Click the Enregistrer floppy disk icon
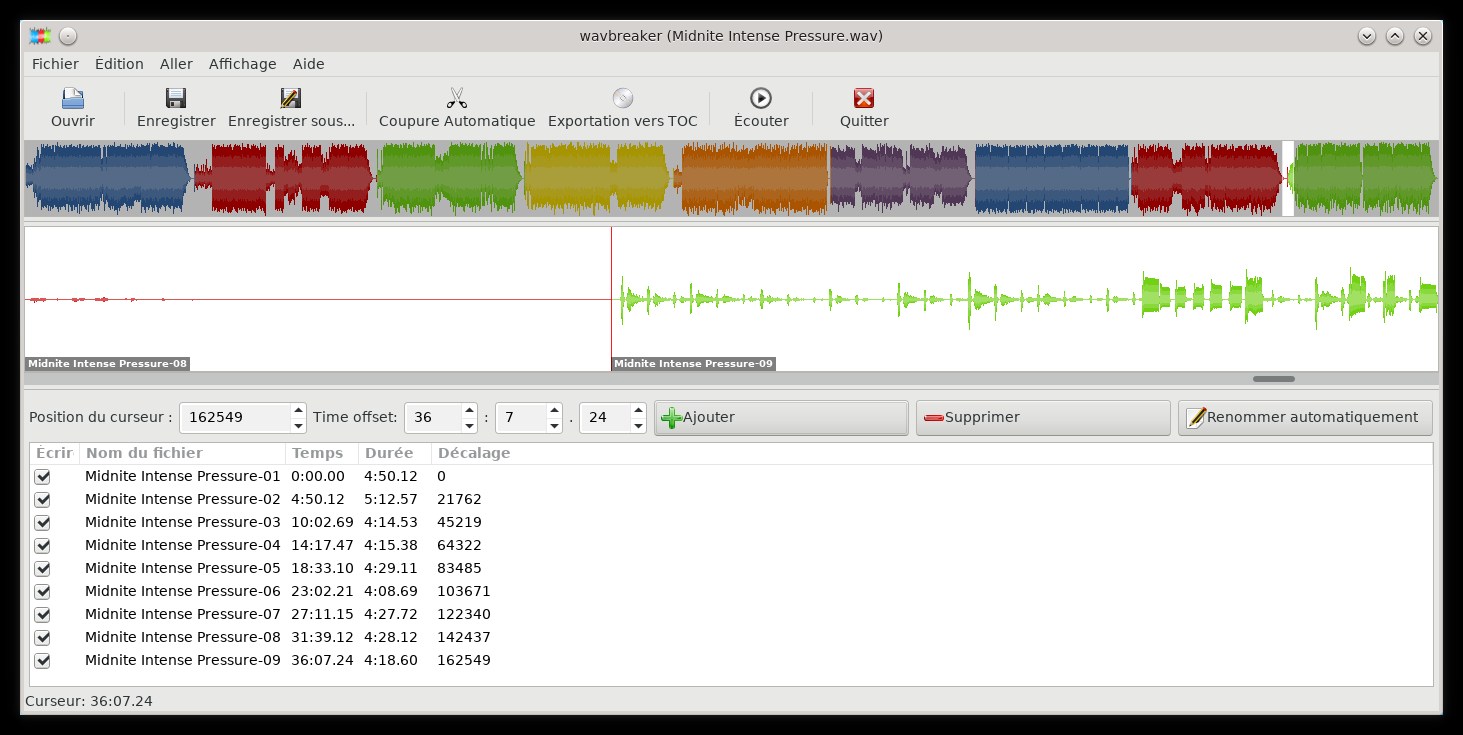Image resolution: width=1463 pixels, height=735 pixels. [176, 98]
